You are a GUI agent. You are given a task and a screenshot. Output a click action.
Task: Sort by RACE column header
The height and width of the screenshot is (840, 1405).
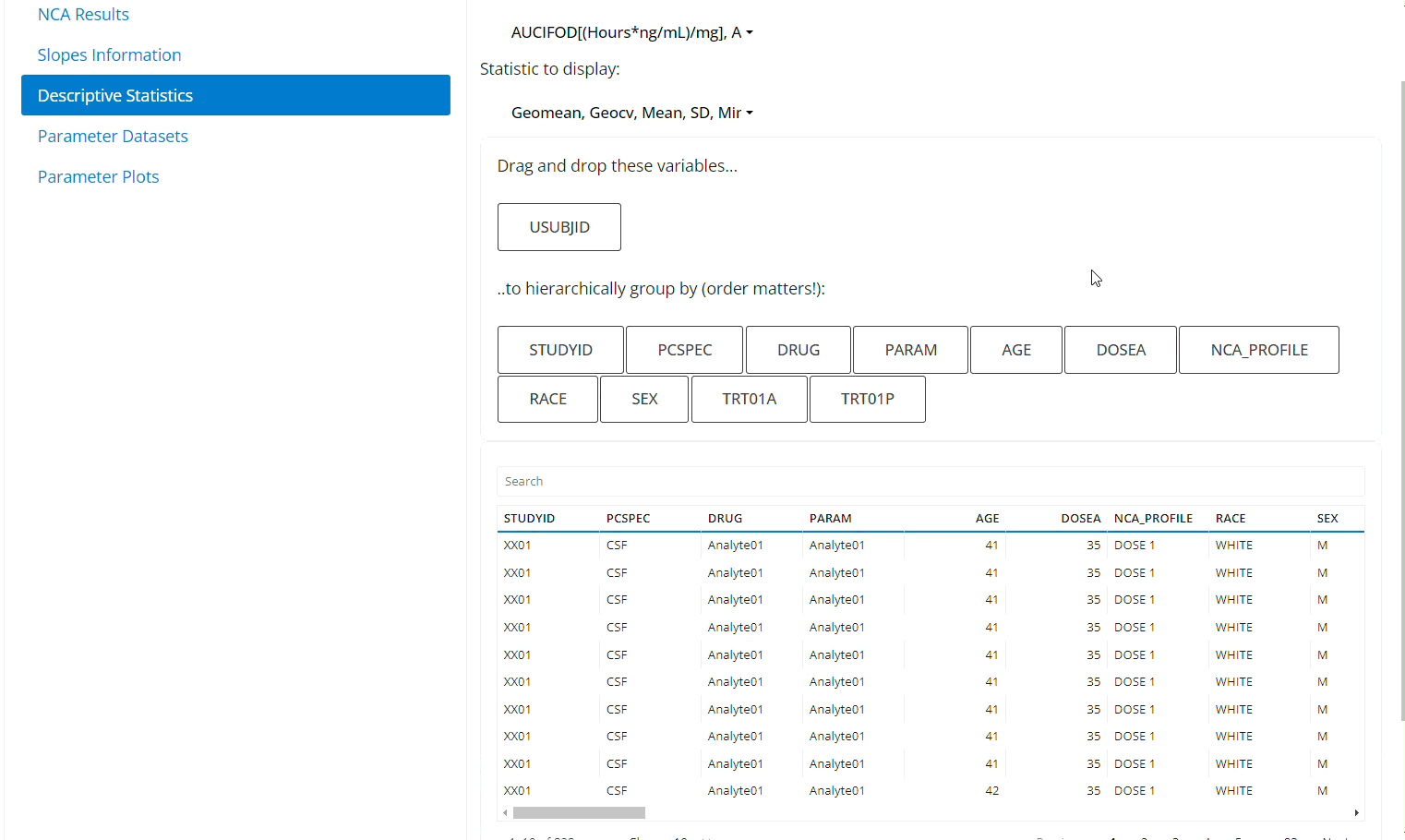tap(1230, 519)
